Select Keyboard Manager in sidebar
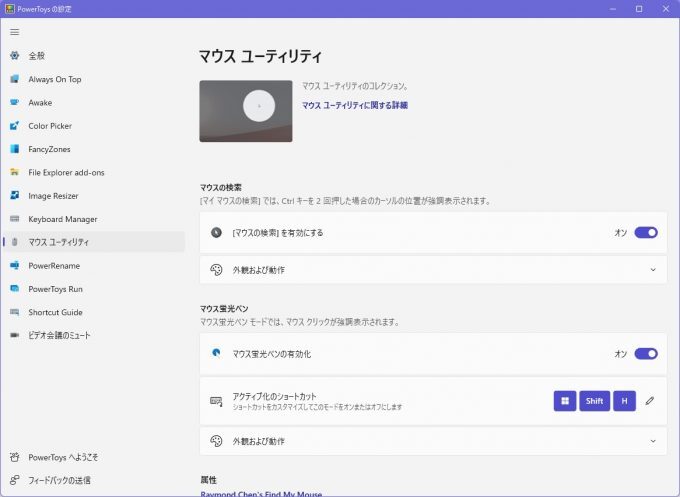Viewport: 680px width, 497px height. point(93,219)
